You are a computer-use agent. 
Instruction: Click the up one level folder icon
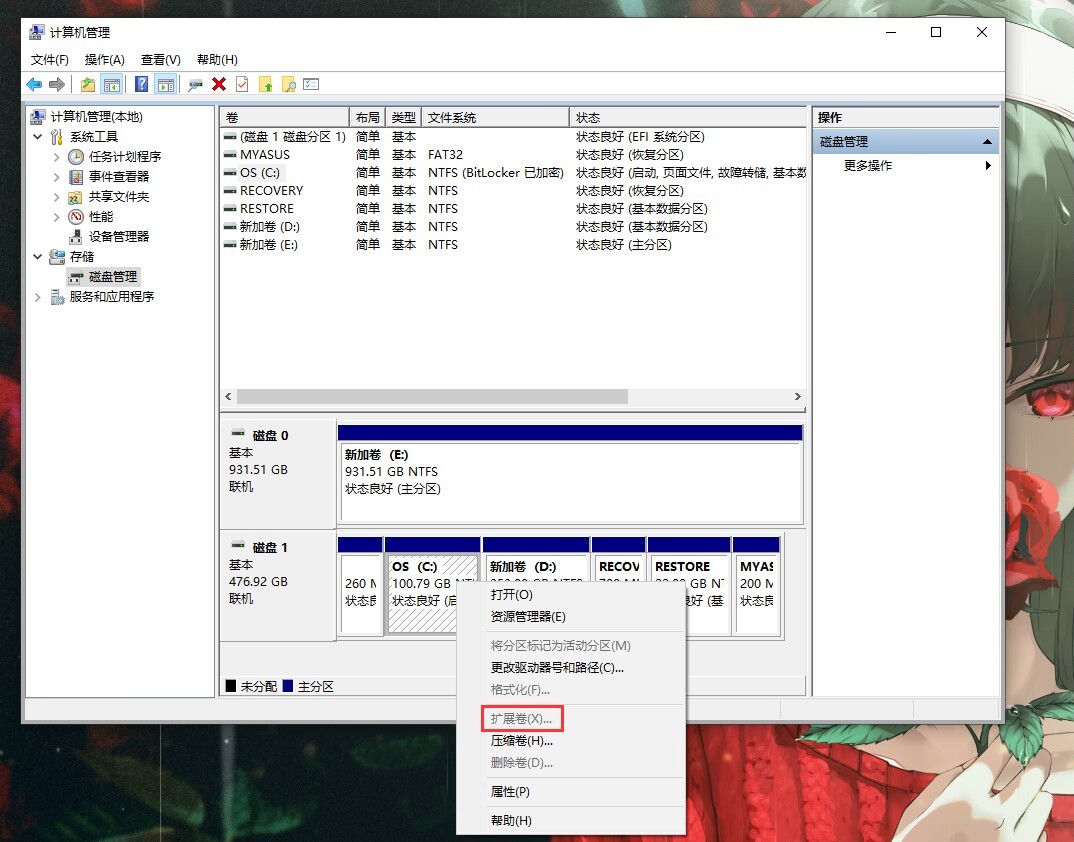pos(90,84)
